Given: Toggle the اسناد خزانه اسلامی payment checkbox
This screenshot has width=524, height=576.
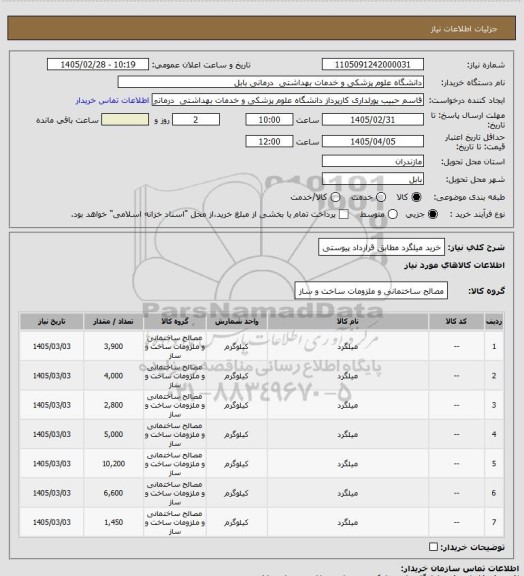Looking at the screenshot, I should click(344, 214).
